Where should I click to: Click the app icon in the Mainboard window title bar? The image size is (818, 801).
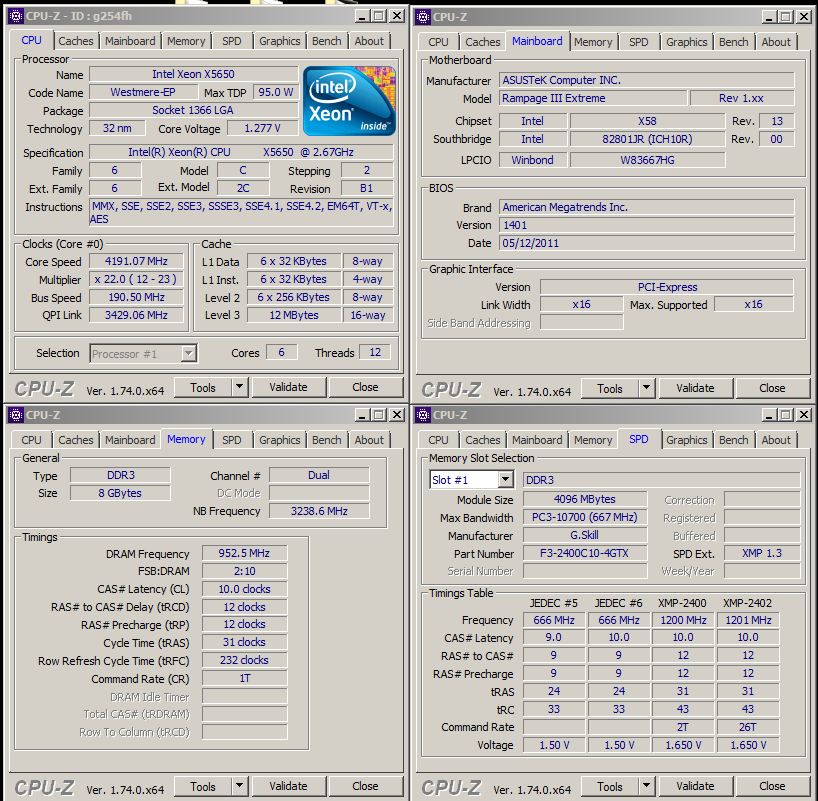423,17
